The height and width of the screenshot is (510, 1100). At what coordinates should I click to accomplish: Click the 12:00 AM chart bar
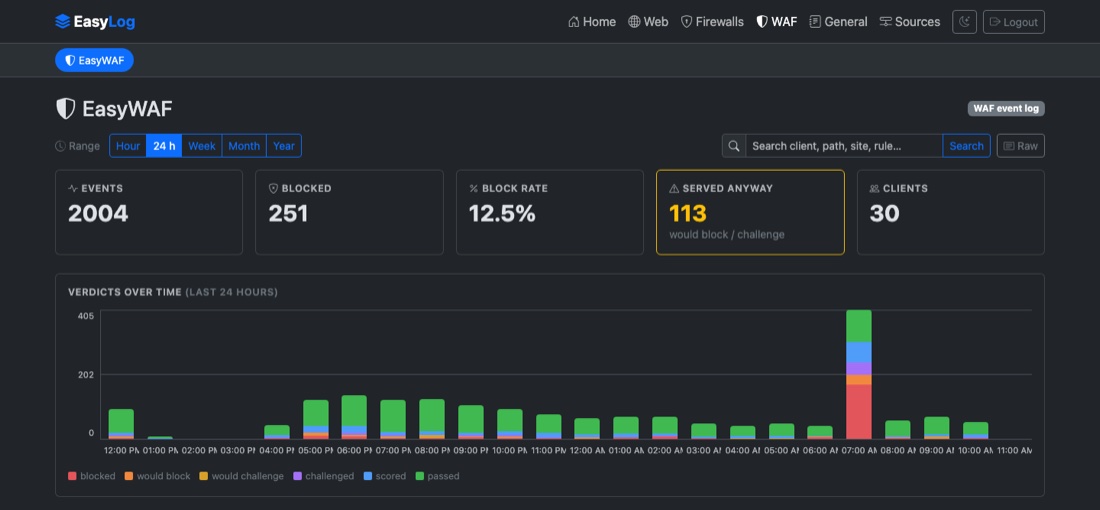(587, 429)
